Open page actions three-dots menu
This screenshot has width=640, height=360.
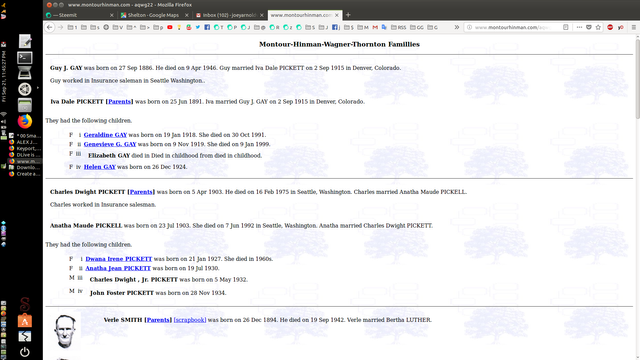click(579, 27)
